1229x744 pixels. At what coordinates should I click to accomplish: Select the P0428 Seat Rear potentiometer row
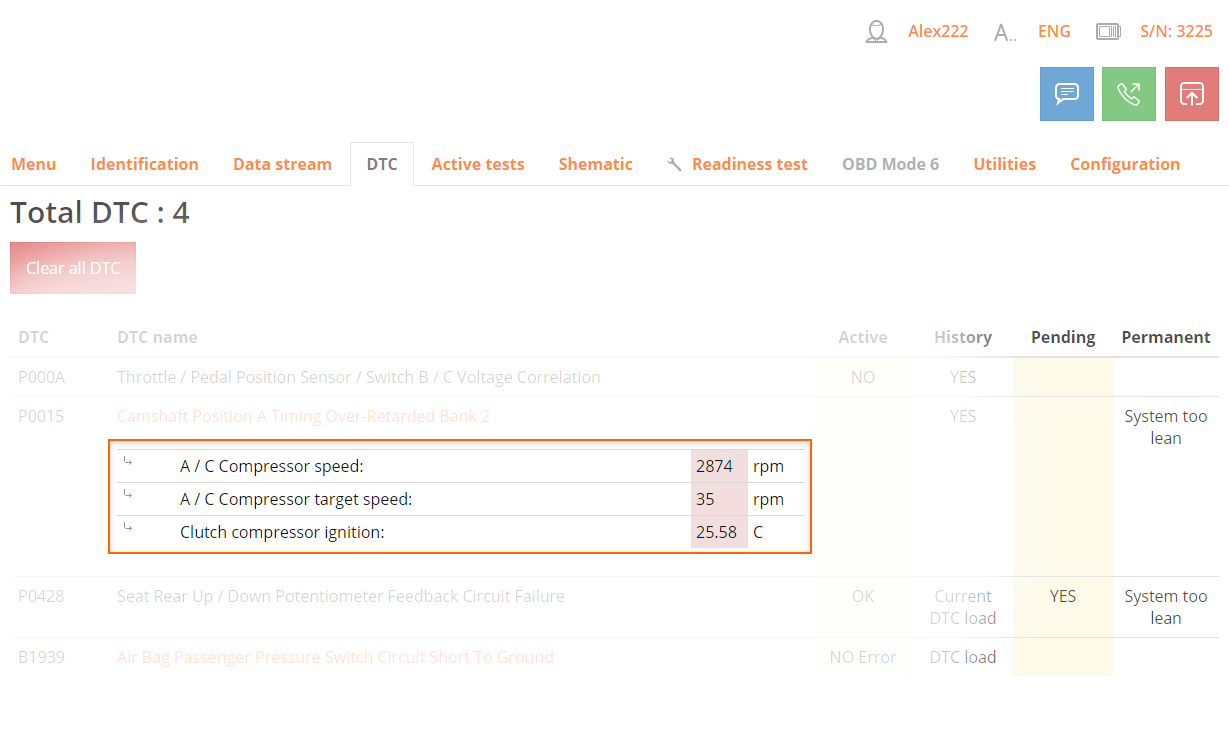(x=340, y=596)
